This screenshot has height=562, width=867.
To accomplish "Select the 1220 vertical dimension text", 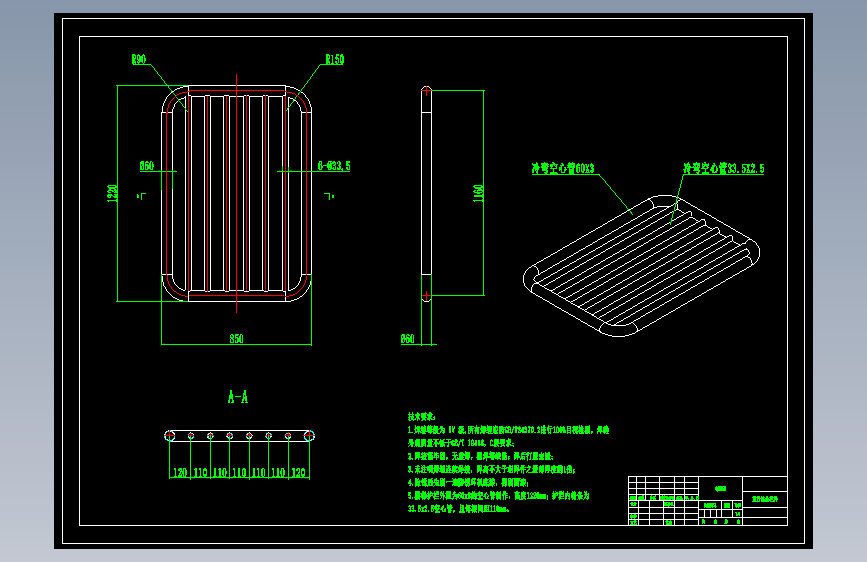I will (112, 193).
